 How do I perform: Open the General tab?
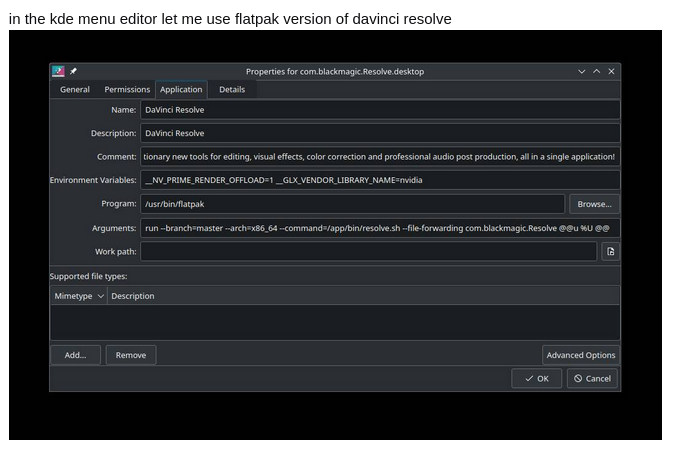point(75,89)
